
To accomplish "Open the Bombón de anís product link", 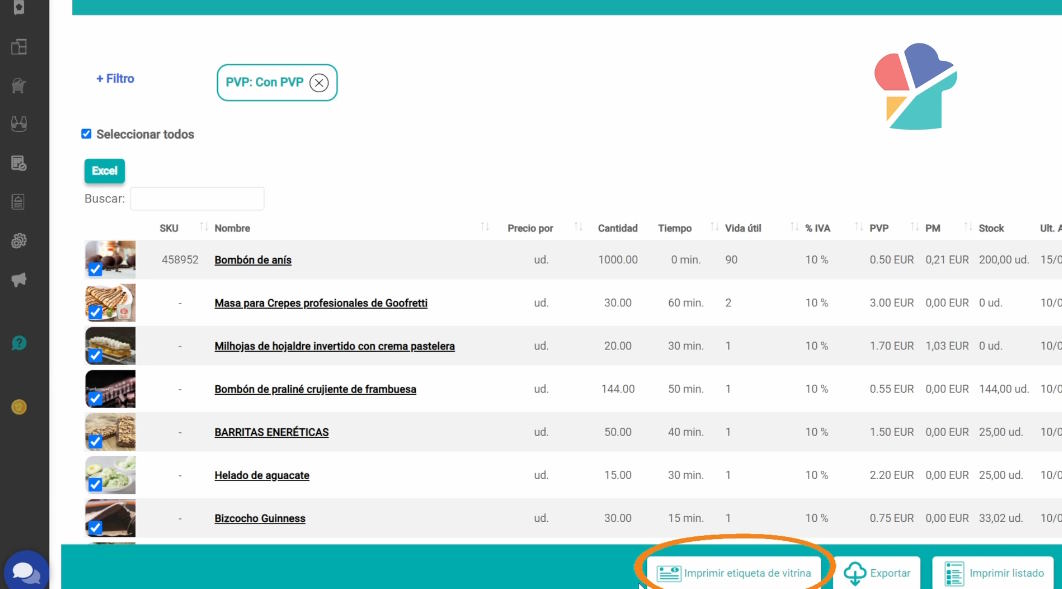I will tap(253, 260).
